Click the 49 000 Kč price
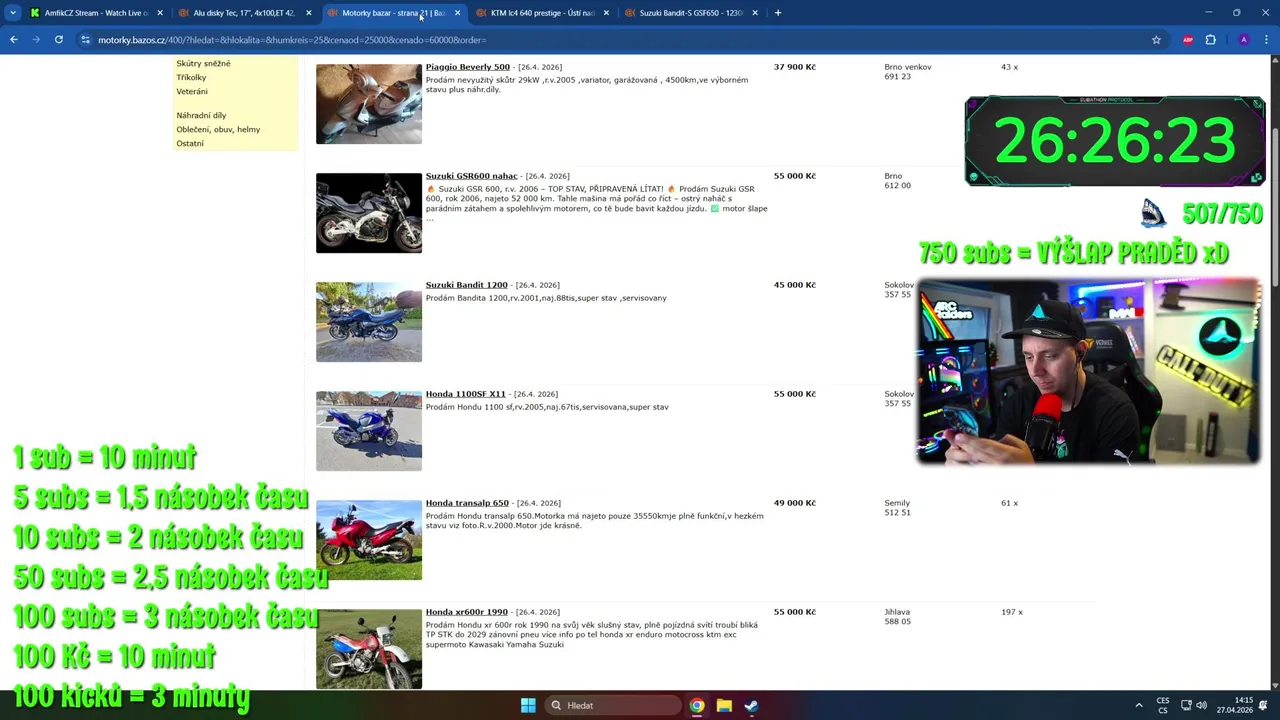 794,503
